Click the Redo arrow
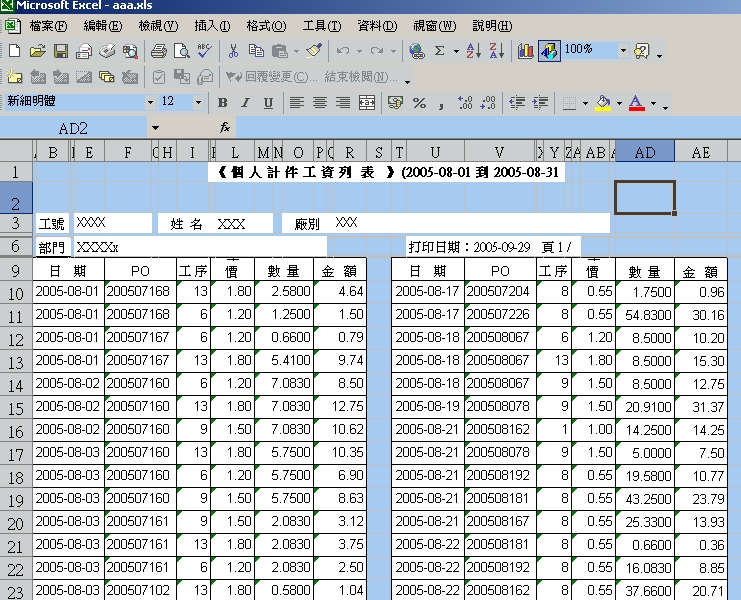The width and height of the screenshot is (741, 600). [x=377, y=51]
